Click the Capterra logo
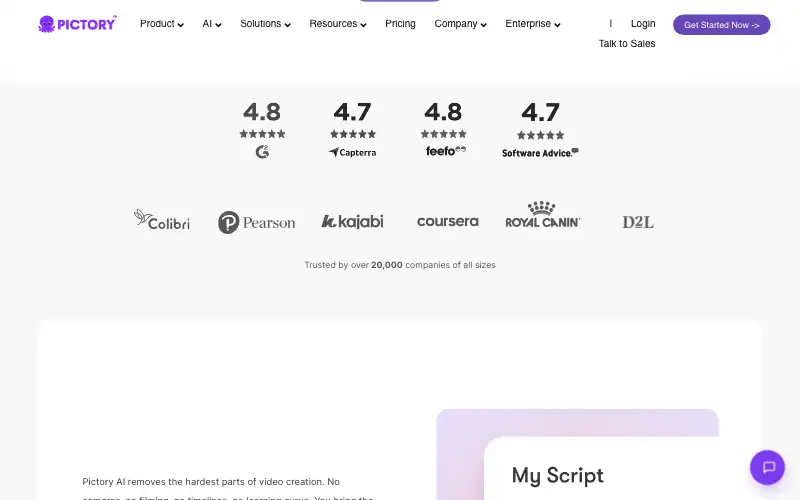800x500 pixels. tap(353, 152)
